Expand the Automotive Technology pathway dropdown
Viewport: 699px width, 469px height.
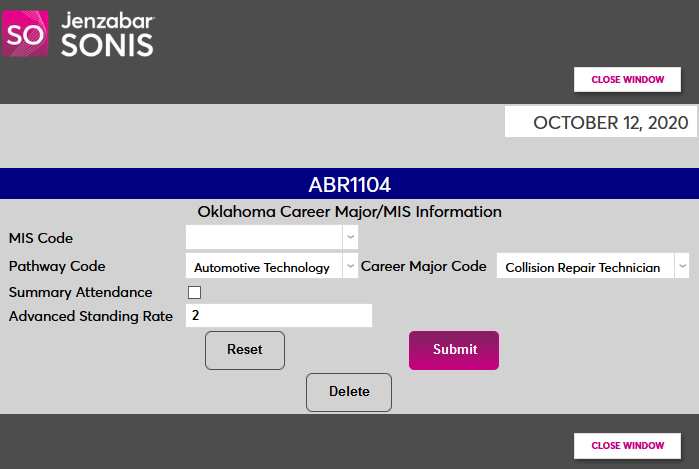pos(271,267)
